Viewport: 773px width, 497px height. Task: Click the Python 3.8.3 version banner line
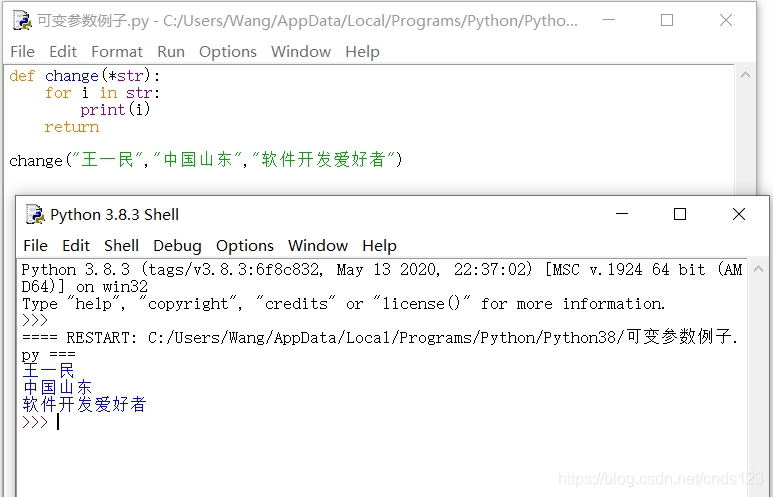[x=382, y=278]
